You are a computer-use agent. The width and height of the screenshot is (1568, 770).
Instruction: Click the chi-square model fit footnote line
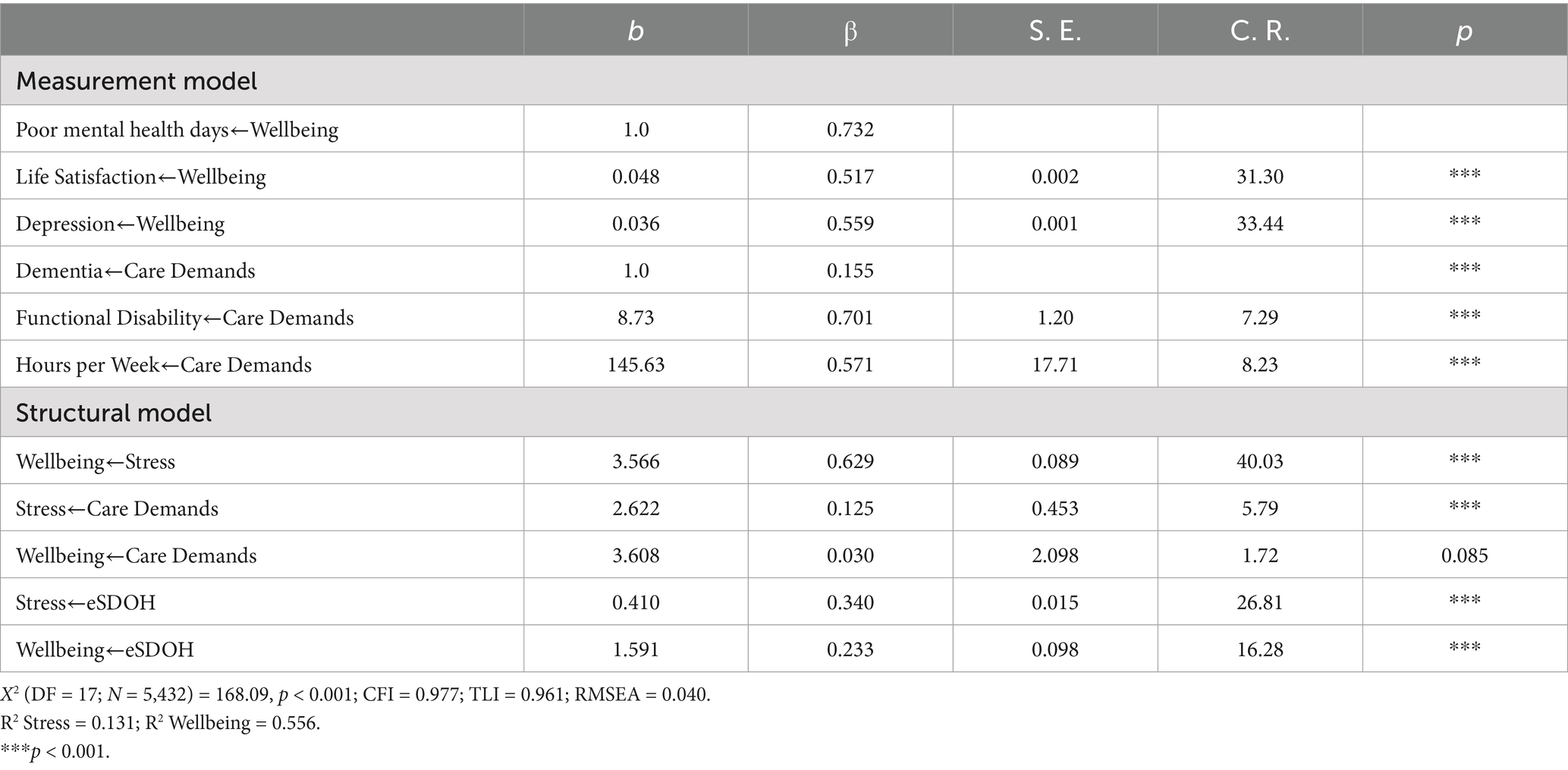click(x=356, y=694)
